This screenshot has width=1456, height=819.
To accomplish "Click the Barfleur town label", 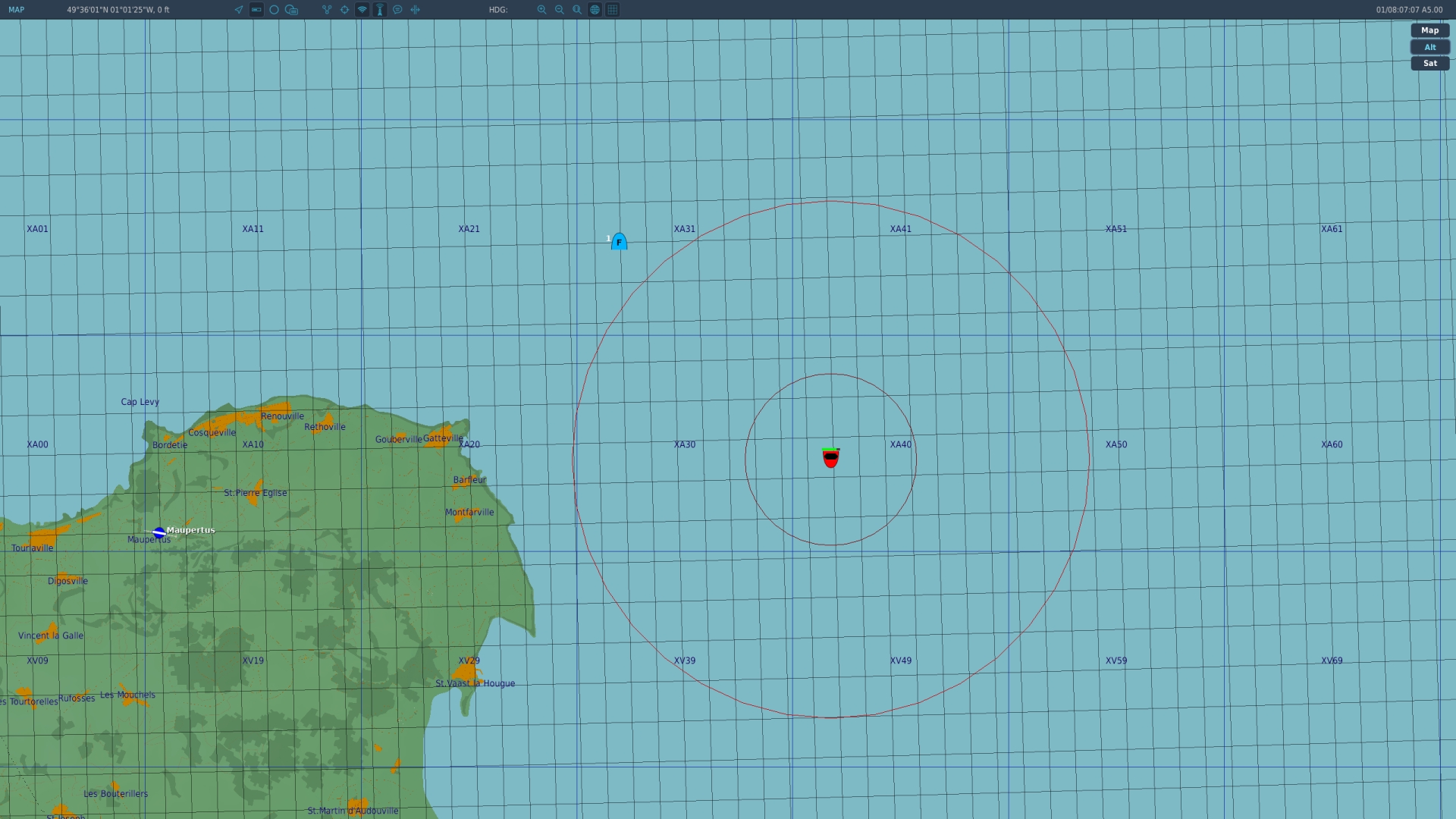I will pyautogui.click(x=470, y=480).
